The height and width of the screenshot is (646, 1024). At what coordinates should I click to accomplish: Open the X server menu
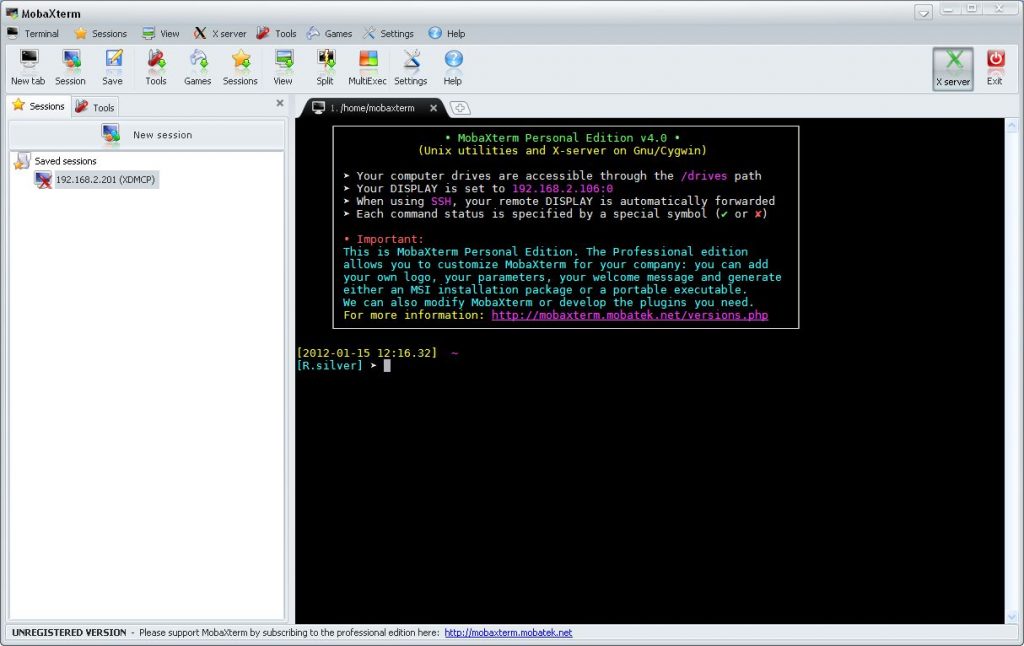[x=220, y=33]
